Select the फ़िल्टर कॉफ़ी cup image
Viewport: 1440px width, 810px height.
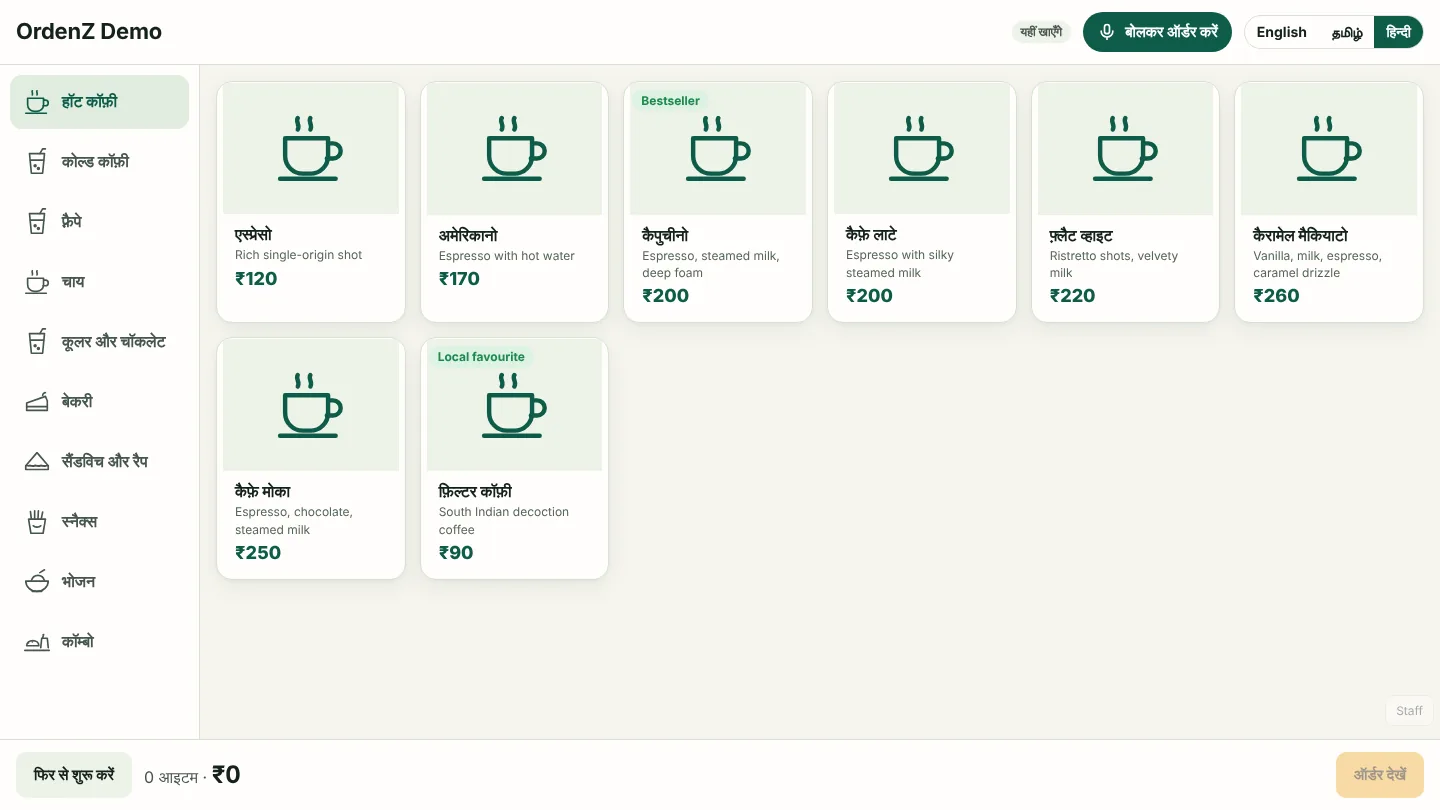click(x=514, y=405)
